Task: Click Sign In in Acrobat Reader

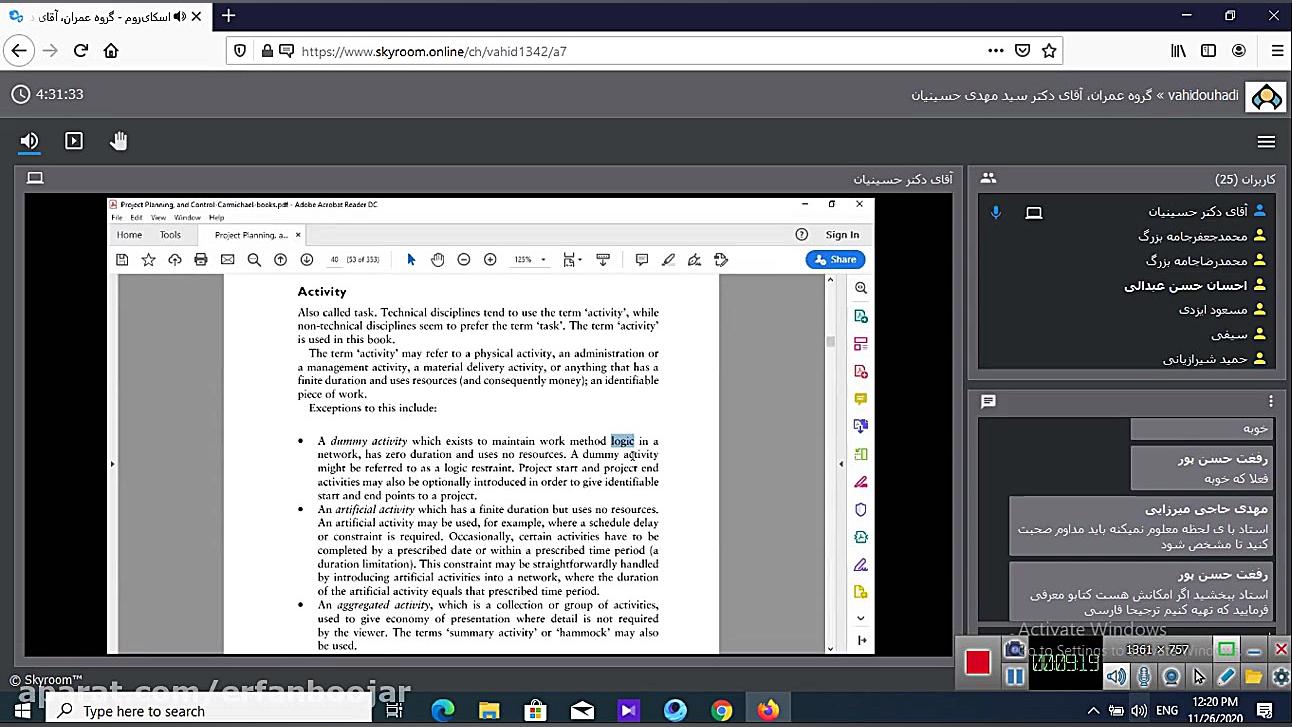Action: pyautogui.click(x=842, y=235)
